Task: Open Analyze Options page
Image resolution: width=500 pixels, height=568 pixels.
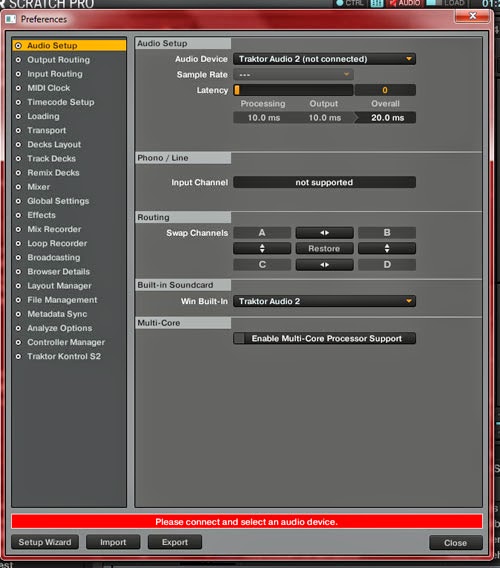Action: click(x=59, y=328)
